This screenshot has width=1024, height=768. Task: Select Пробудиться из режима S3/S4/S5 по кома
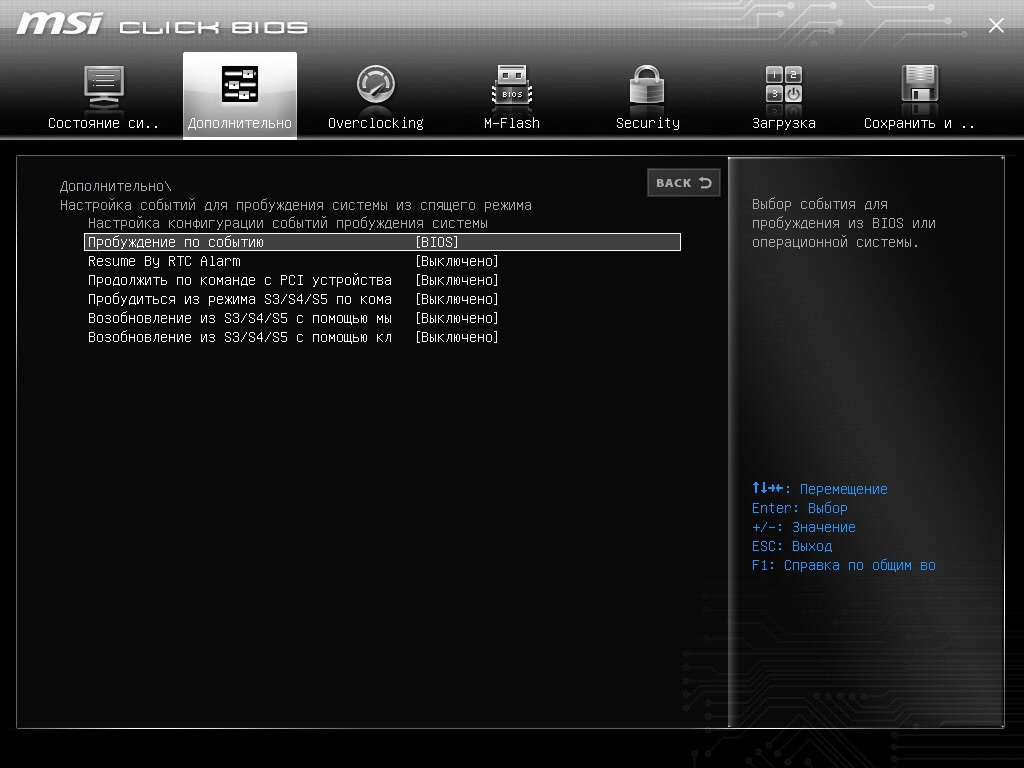coord(240,299)
